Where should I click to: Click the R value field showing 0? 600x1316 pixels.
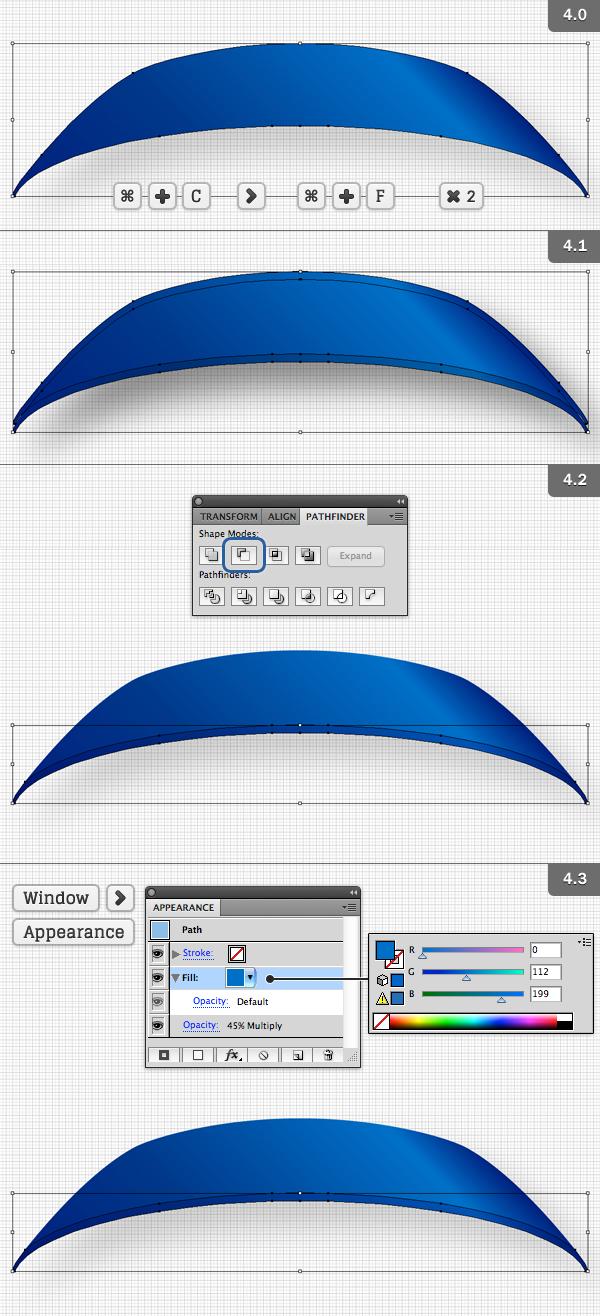546,950
